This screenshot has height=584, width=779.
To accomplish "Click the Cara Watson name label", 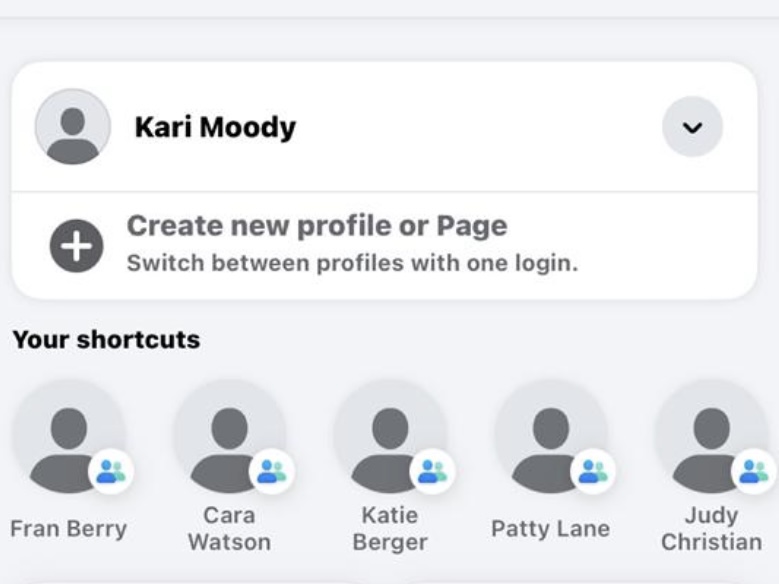I will (229, 529).
